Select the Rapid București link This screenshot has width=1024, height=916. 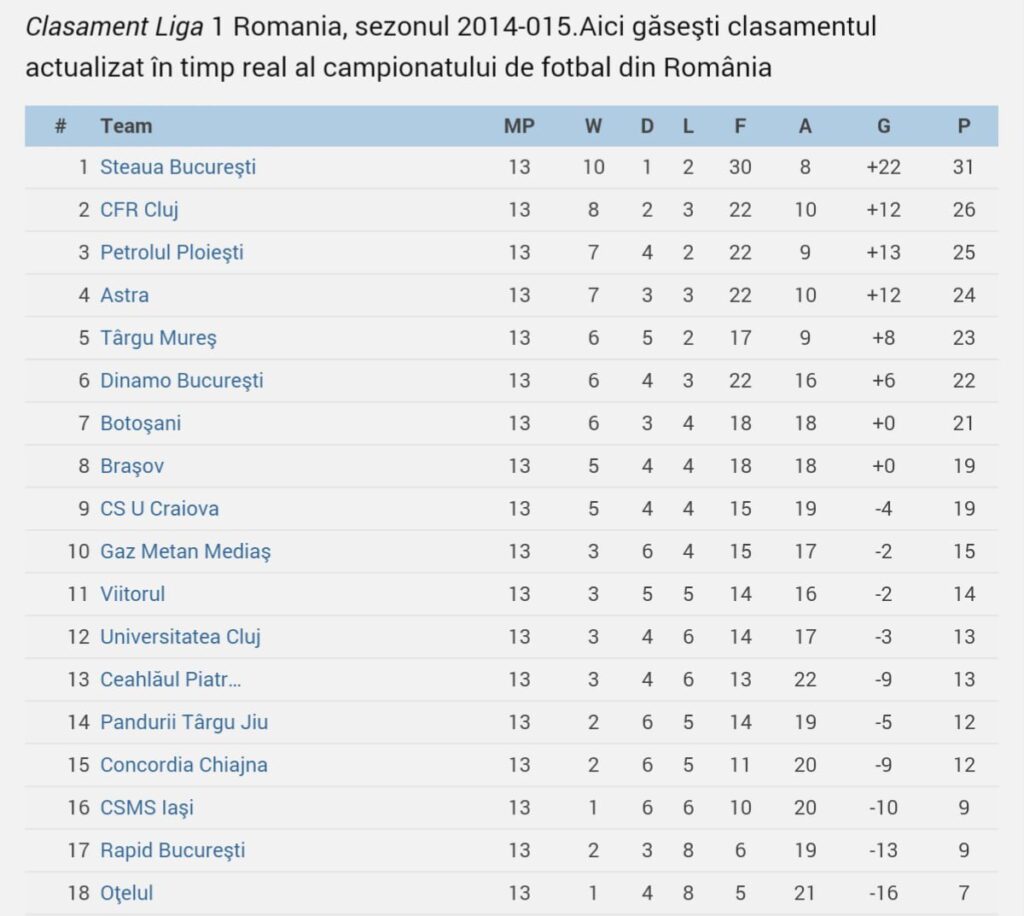click(173, 851)
